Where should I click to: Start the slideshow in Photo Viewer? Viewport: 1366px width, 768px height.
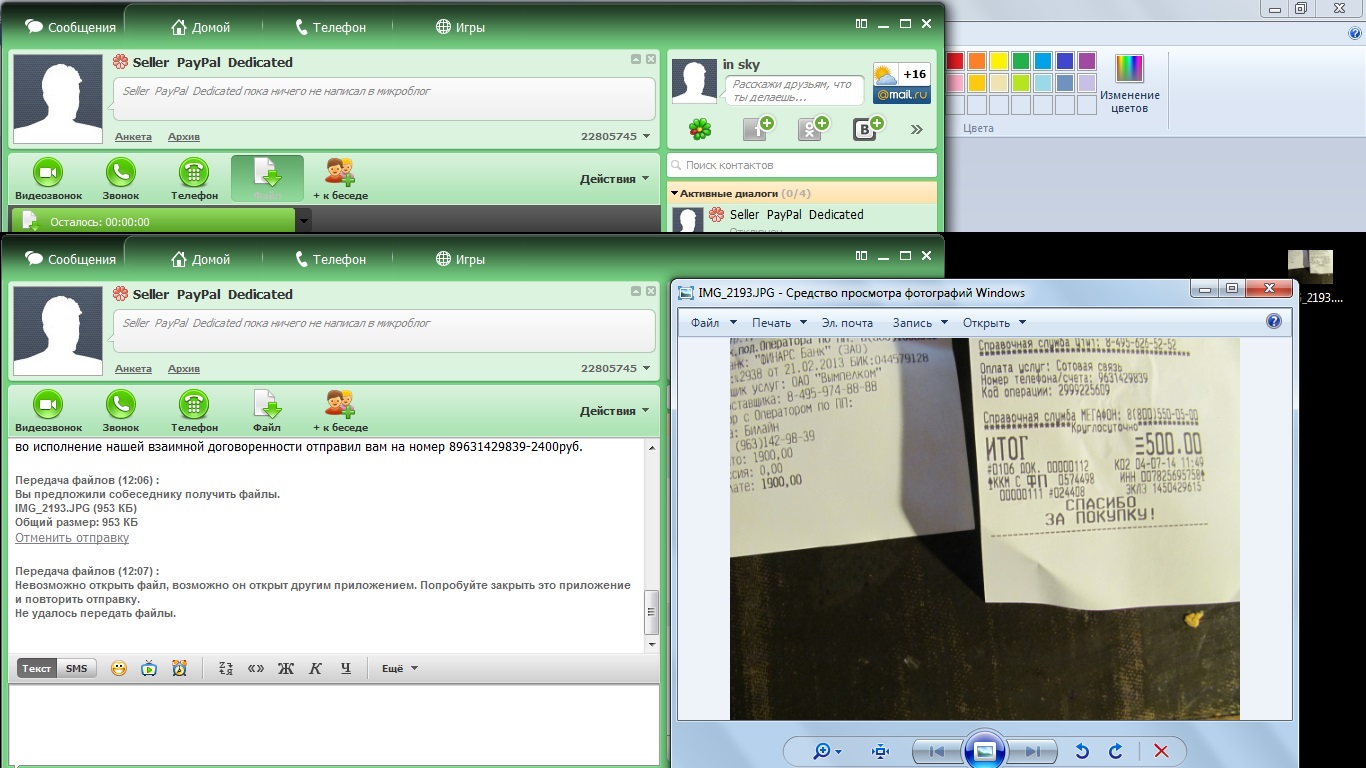click(x=984, y=751)
